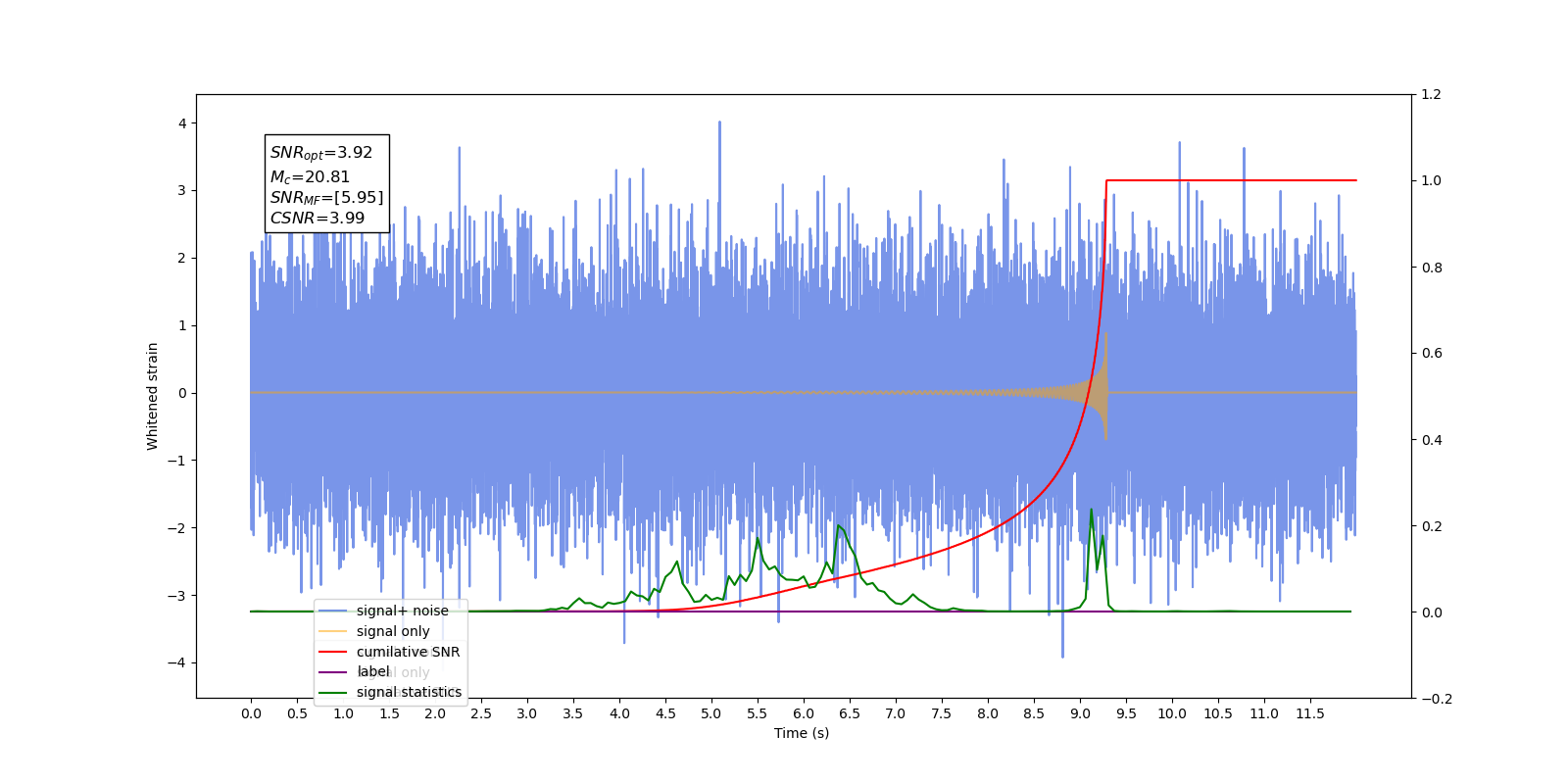The width and height of the screenshot is (1568, 784).
Task: Click the purple line color sample in legend
Action: (x=333, y=671)
